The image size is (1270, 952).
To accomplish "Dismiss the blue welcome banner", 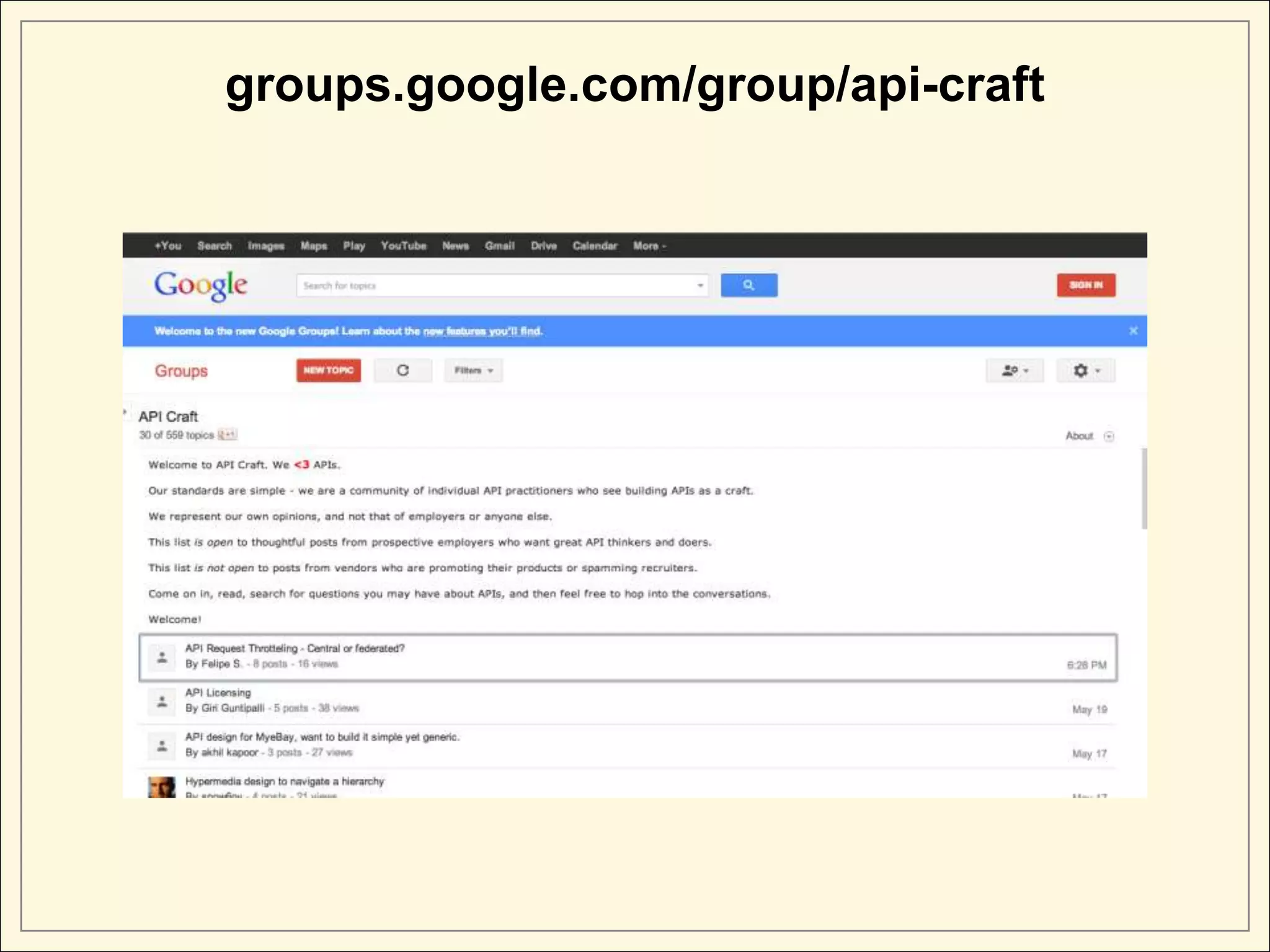I will coord(1133,331).
